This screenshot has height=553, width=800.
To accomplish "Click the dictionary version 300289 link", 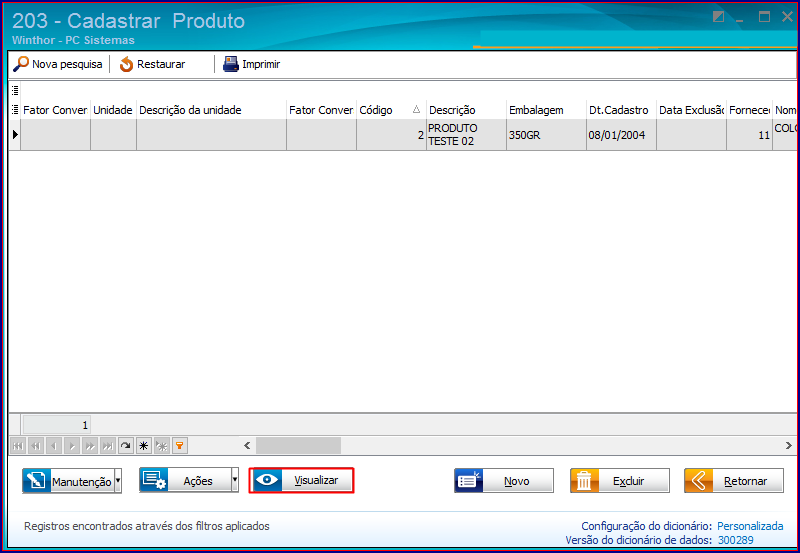I will pyautogui.click(x=735, y=540).
